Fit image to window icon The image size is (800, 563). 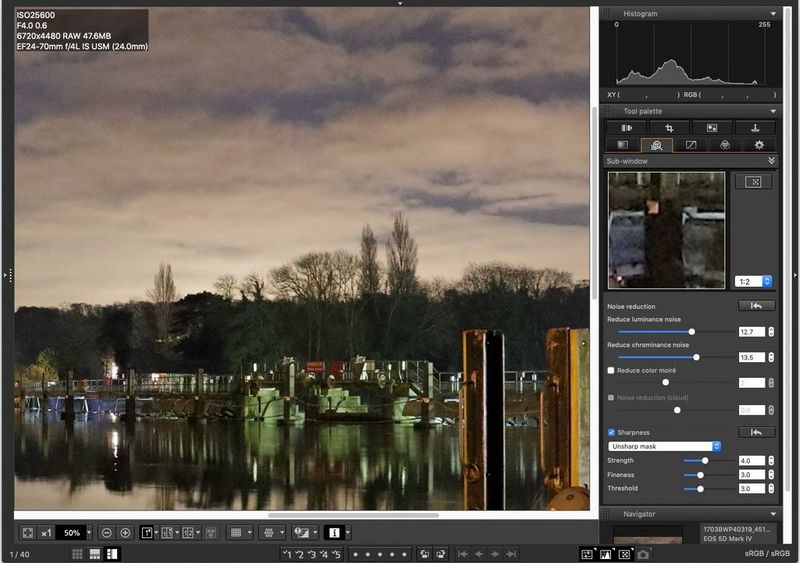tap(28, 533)
